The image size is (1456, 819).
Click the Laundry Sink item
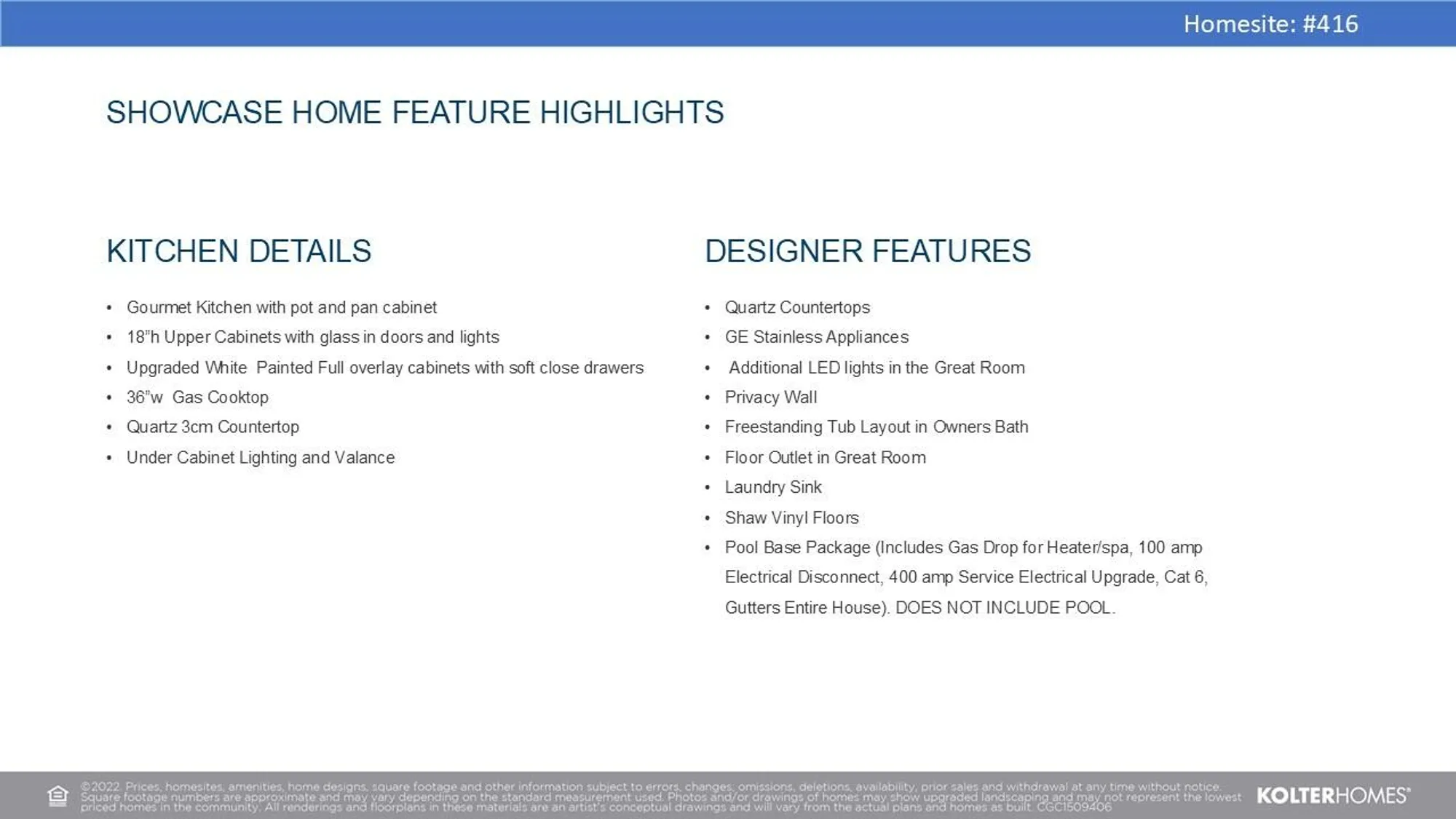coord(772,487)
